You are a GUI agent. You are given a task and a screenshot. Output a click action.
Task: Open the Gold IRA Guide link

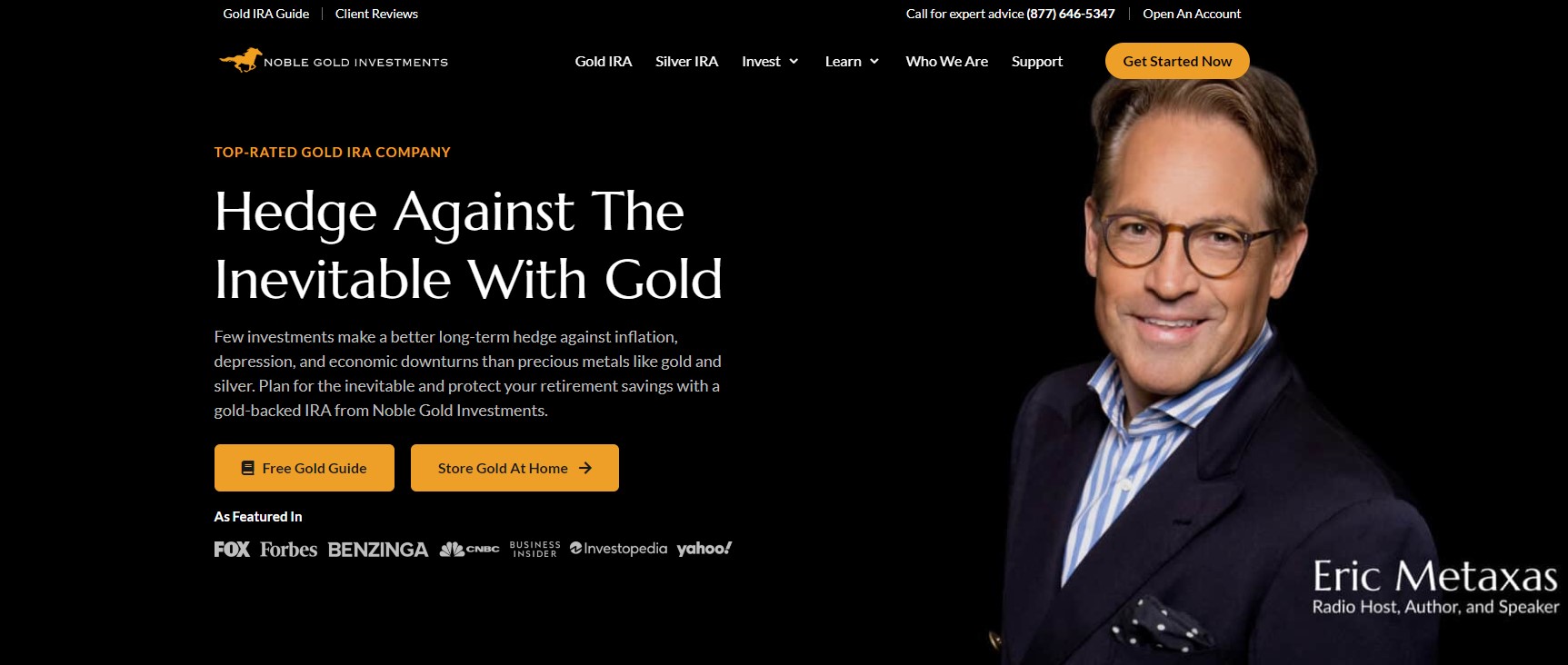coord(266,14)
